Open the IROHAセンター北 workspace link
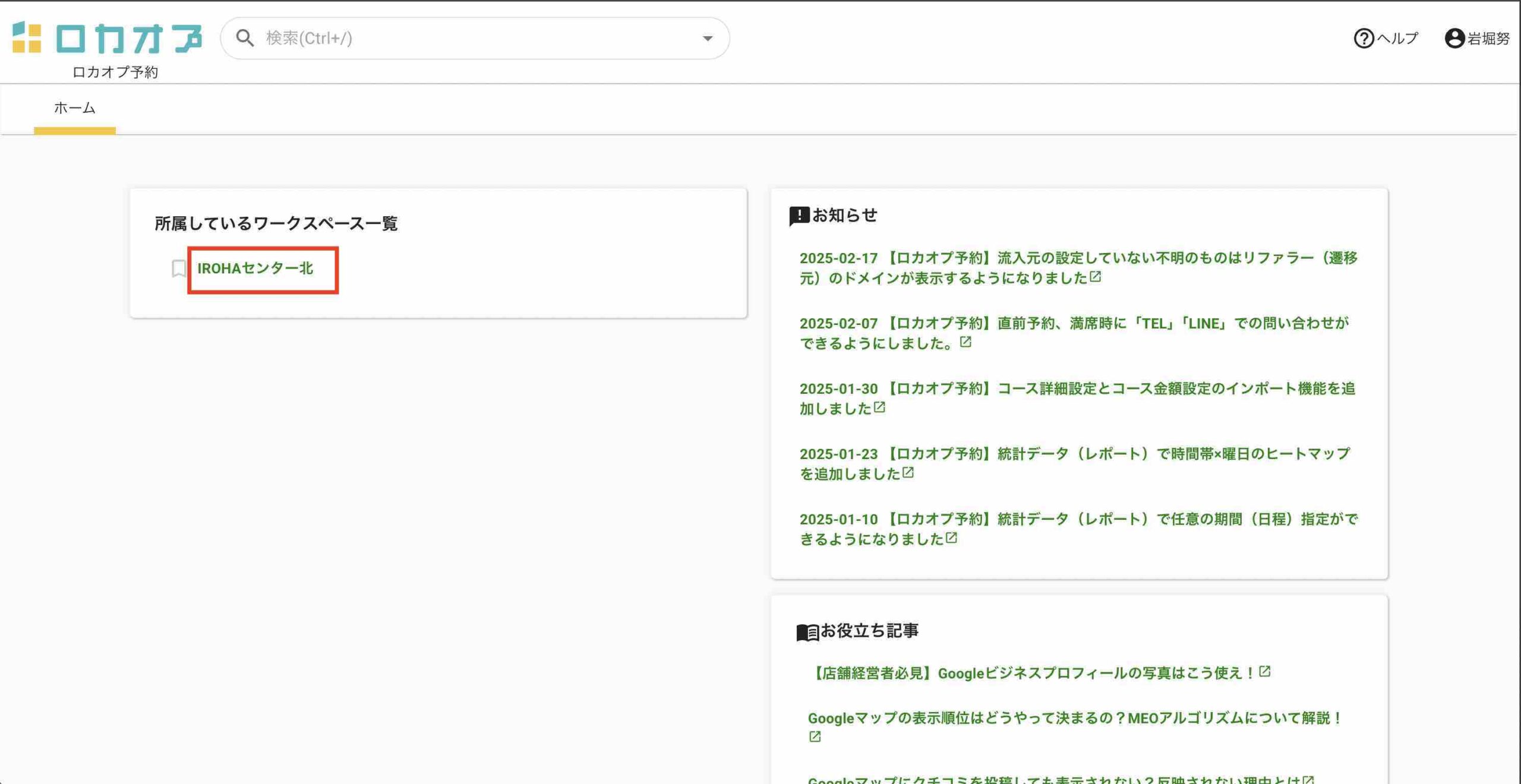 255,268
